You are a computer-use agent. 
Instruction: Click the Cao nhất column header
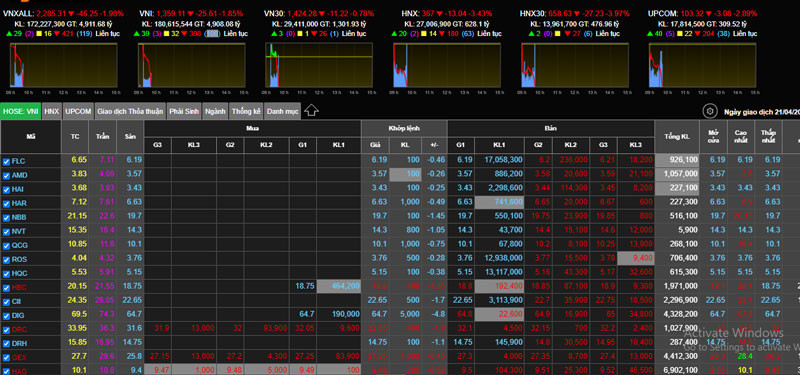pos(741,137)
